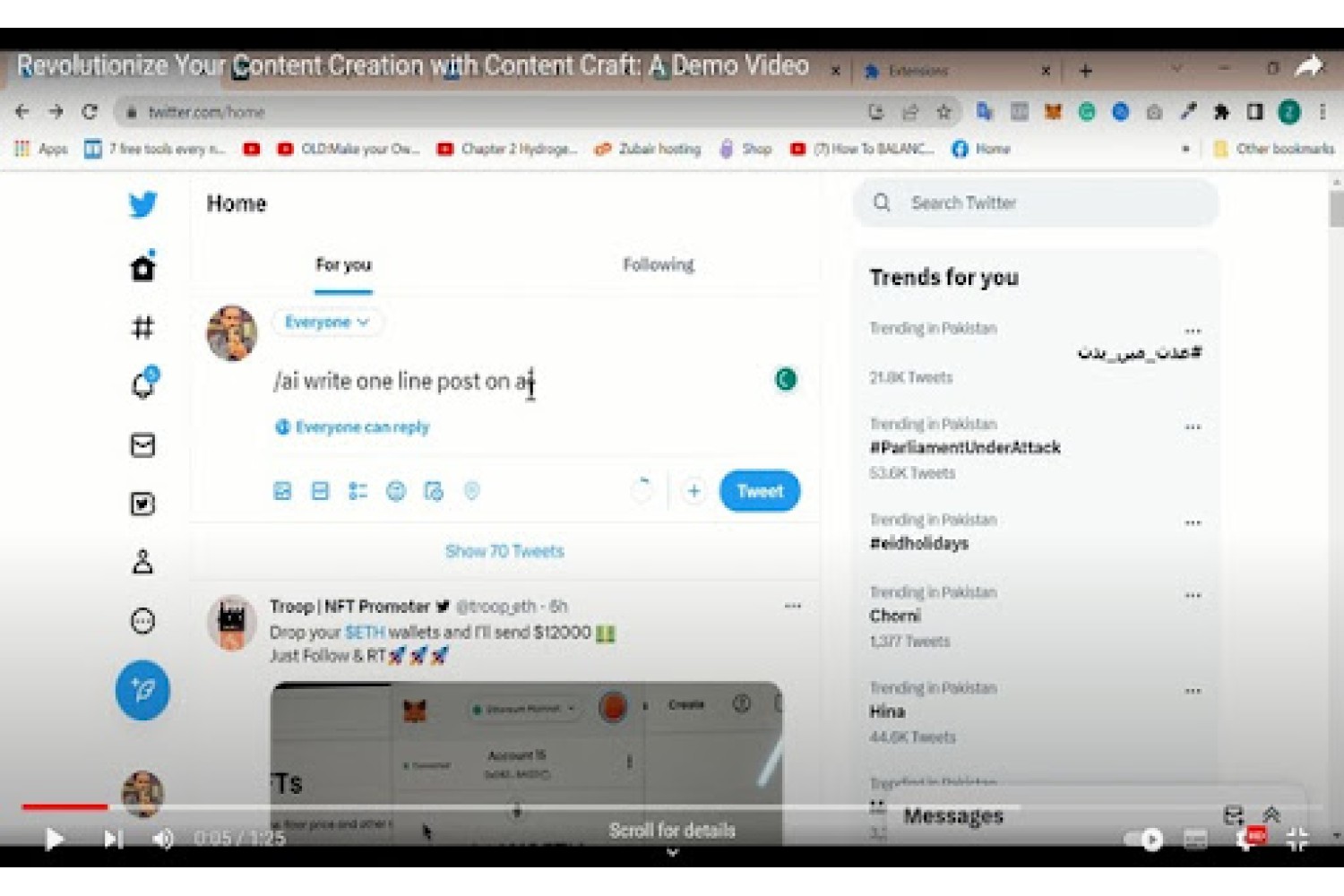Open Messages envelope icon in sidebar
The height and width of the screenshot is (896, 1344).
[142, 445]
